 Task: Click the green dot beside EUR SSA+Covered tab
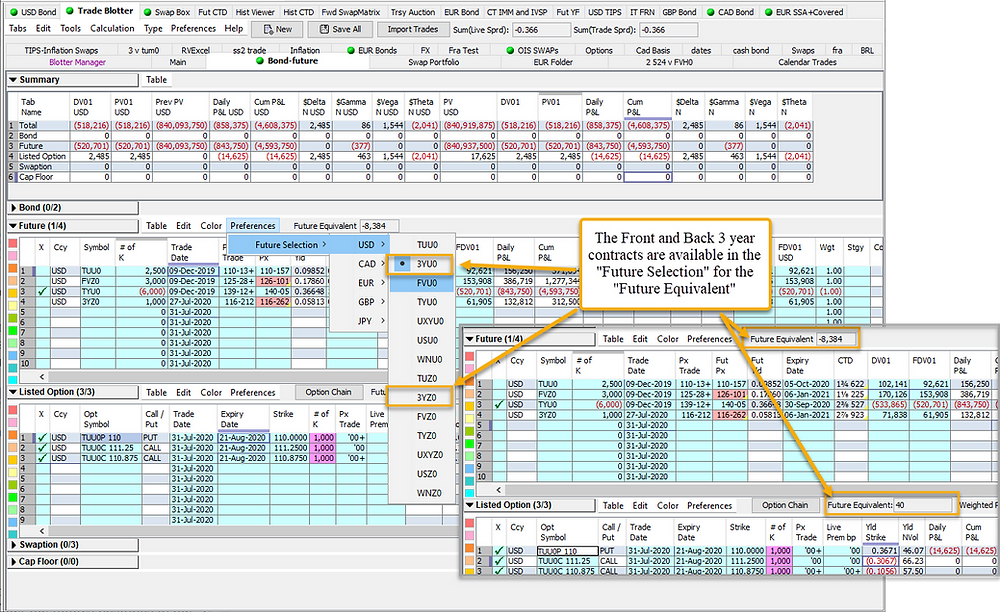[x=768, y=12]
